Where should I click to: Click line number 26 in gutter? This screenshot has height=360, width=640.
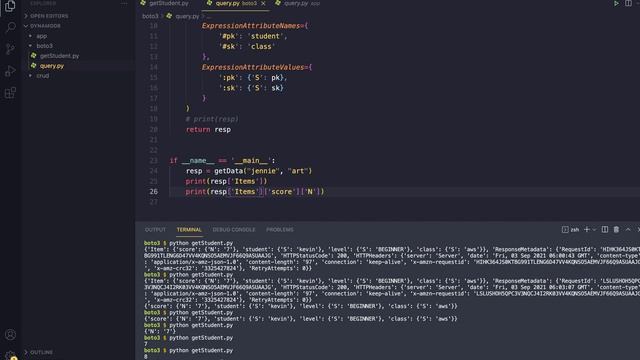153,191
